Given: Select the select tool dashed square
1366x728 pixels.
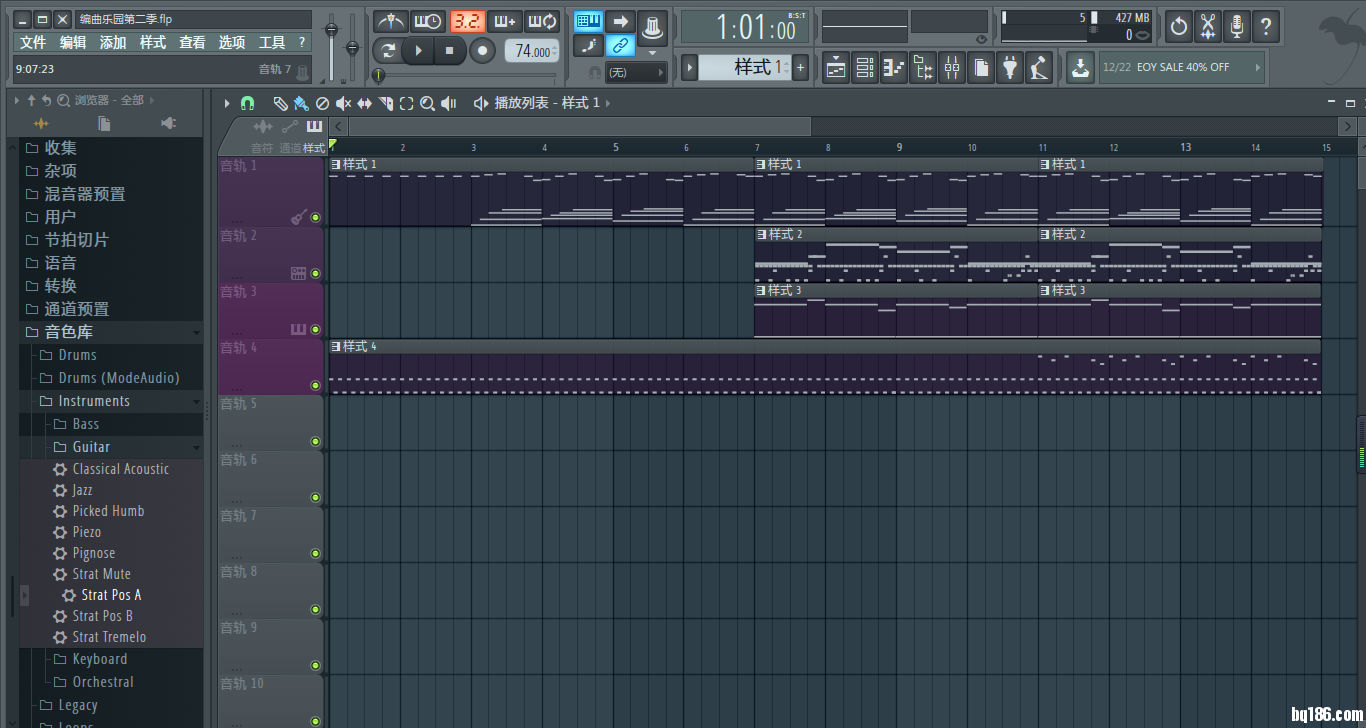Looking at the screenshot, I should (x=406, y=103).
